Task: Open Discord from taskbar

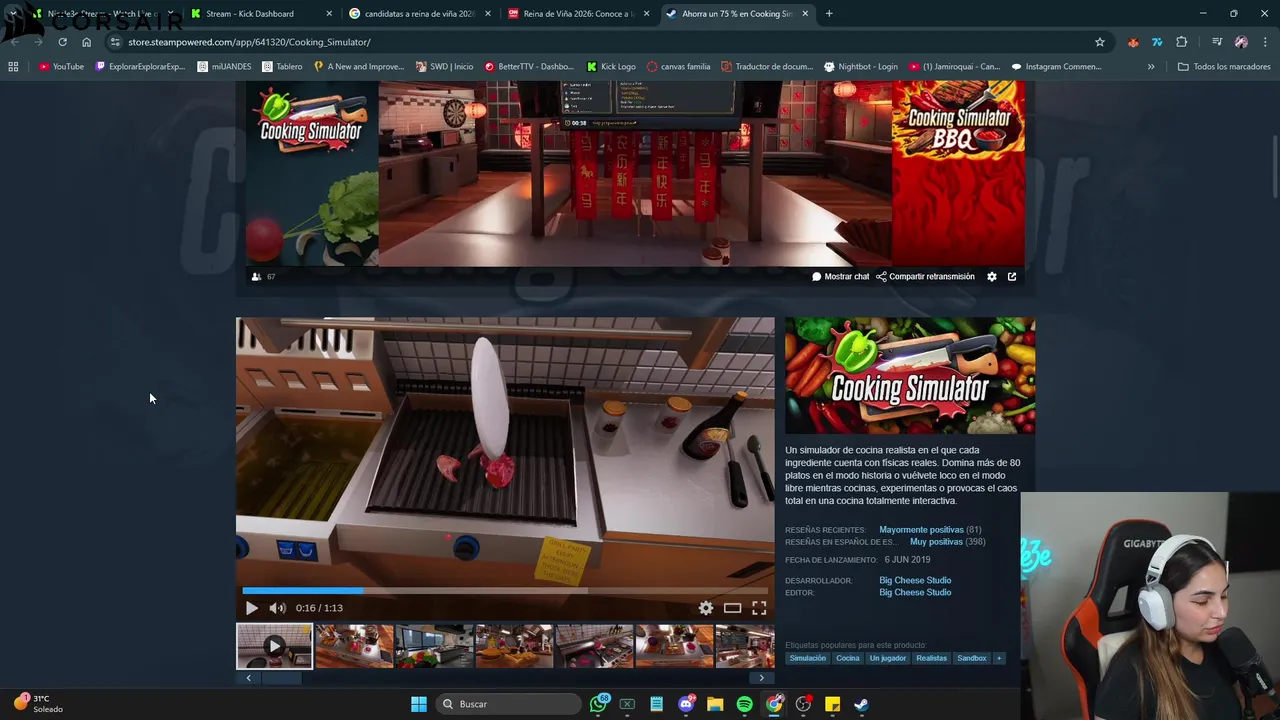Action: click(686, 704)
